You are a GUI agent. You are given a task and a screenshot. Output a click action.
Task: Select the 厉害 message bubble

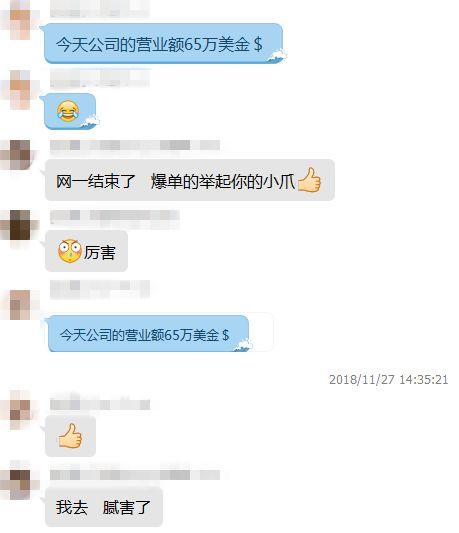[x=86, y=251]
